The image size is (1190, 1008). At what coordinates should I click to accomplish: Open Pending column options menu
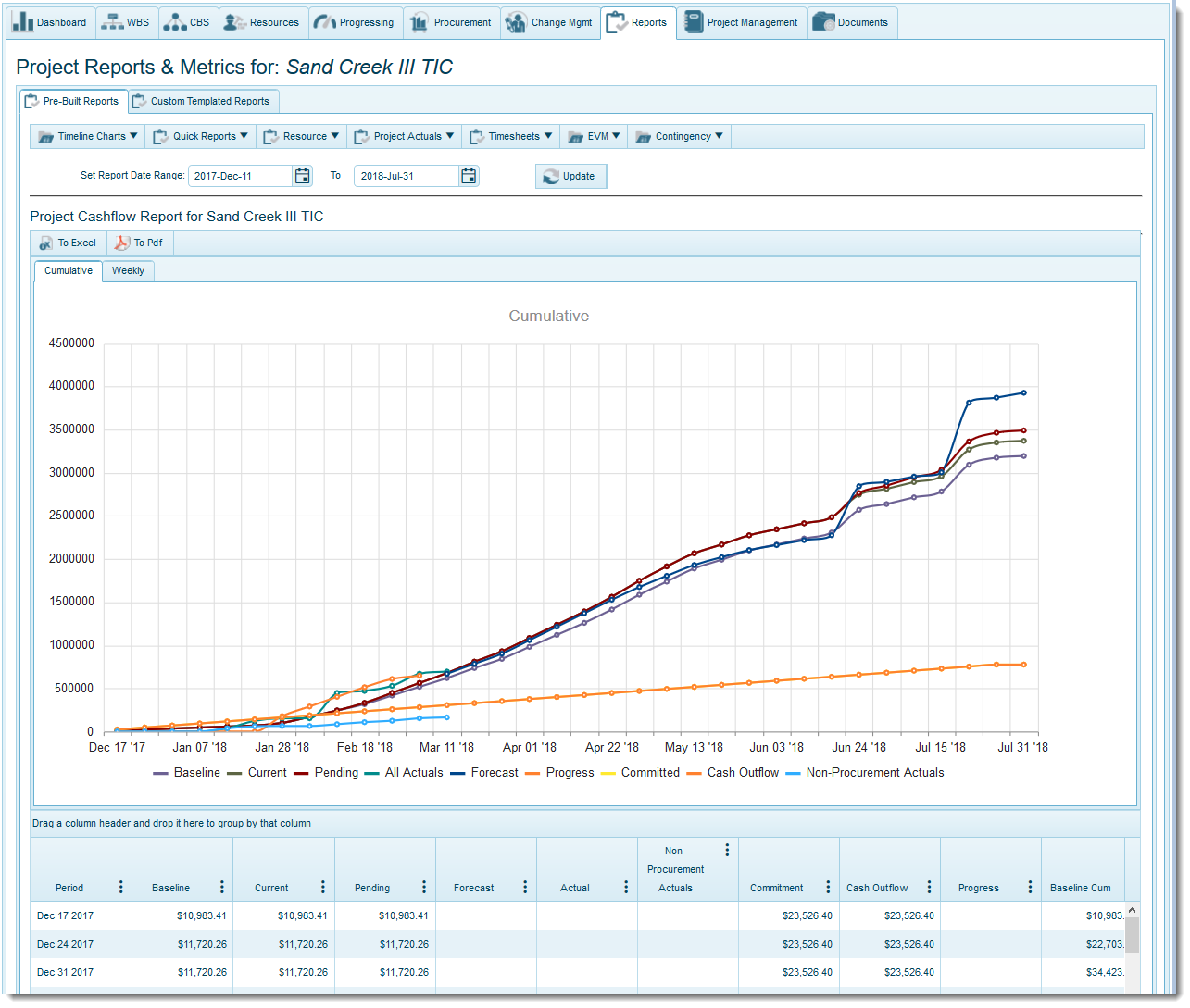click(x=423, y=887)
